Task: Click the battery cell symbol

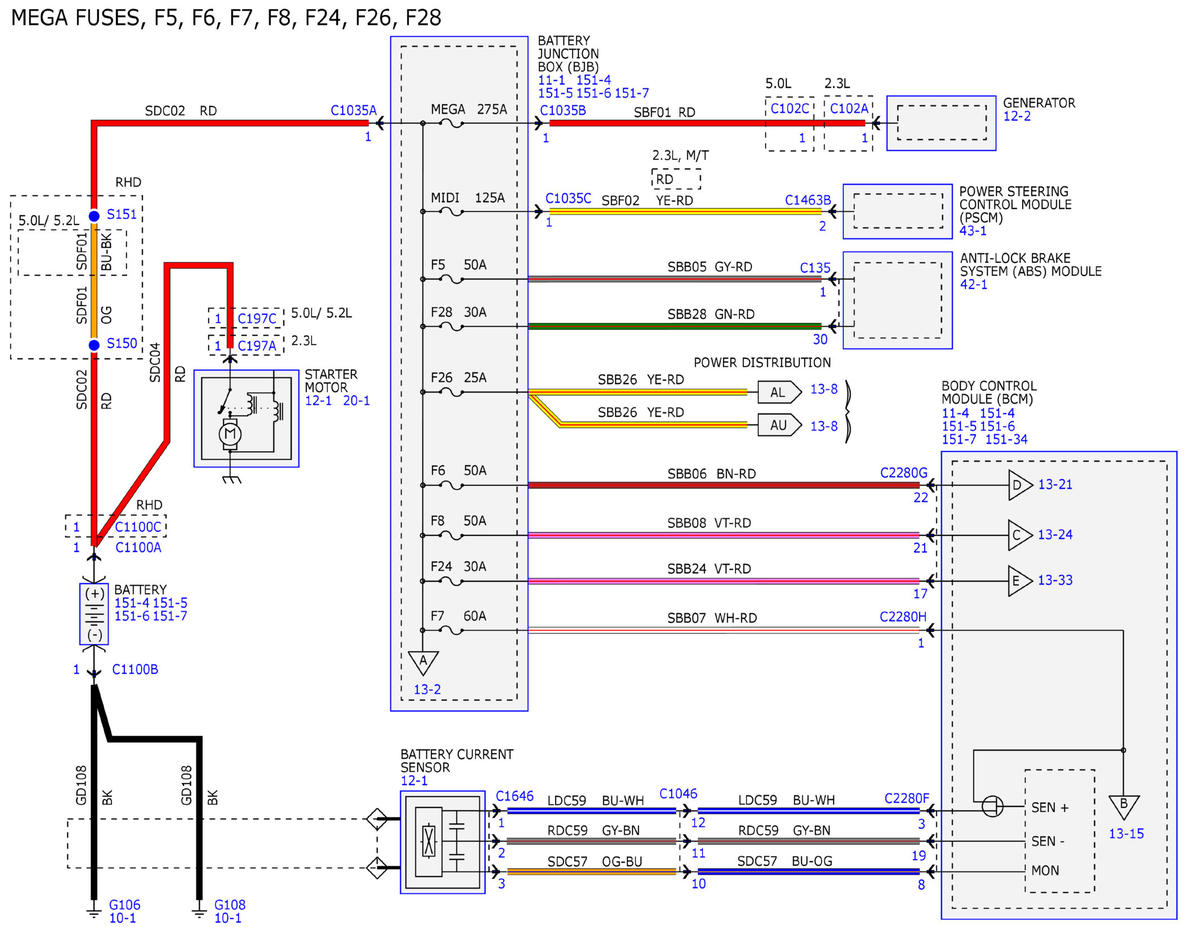Action: 95,615
